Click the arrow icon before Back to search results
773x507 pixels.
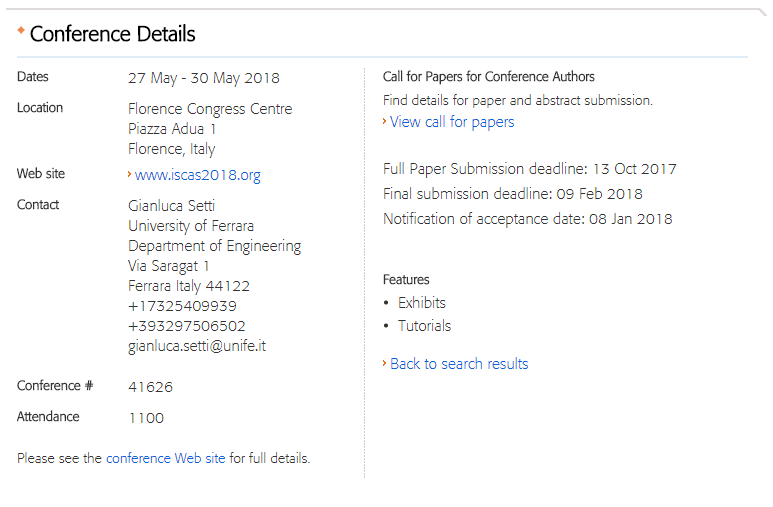pos(385,363)
